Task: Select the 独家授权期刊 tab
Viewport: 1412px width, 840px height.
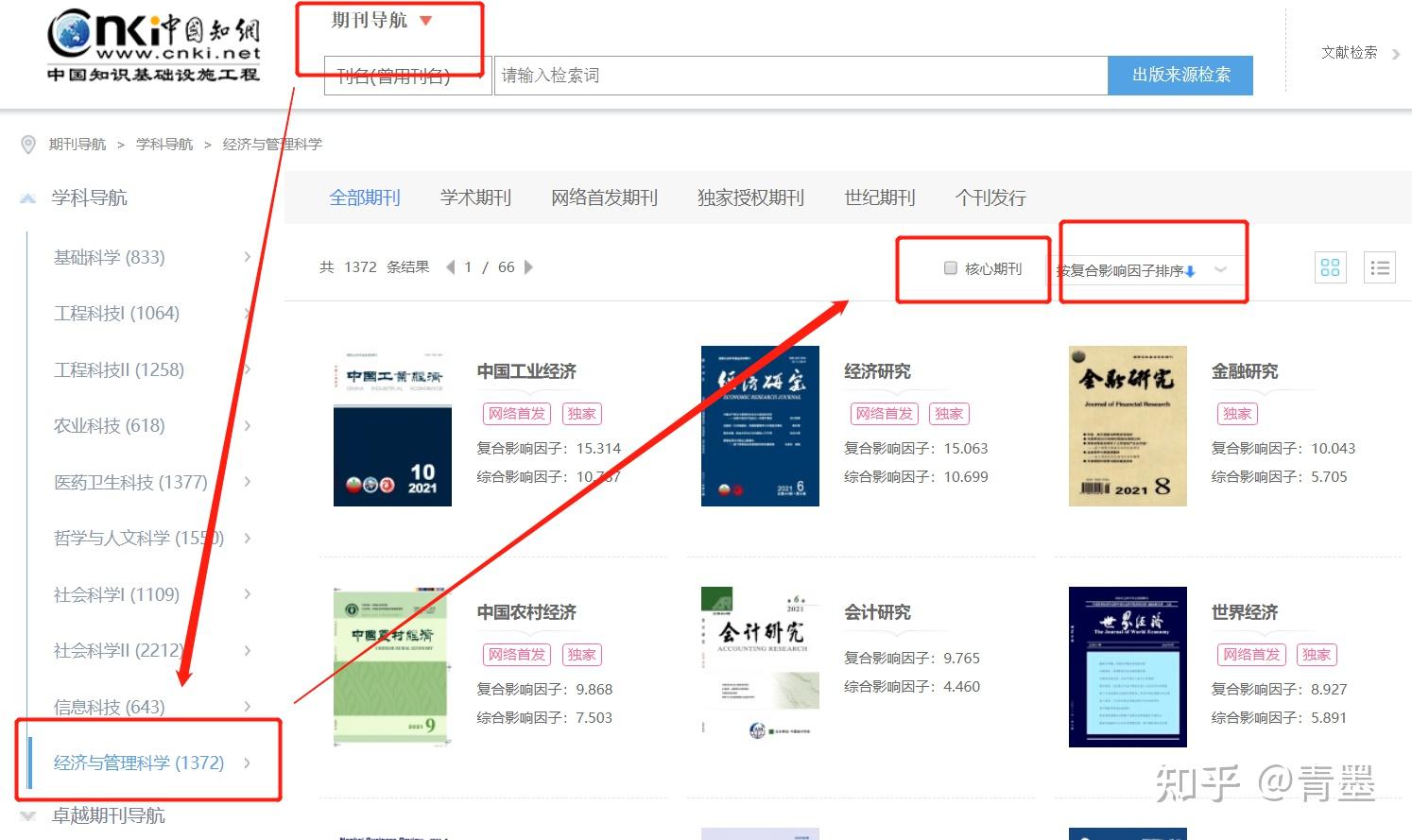Action: point(750,197)
